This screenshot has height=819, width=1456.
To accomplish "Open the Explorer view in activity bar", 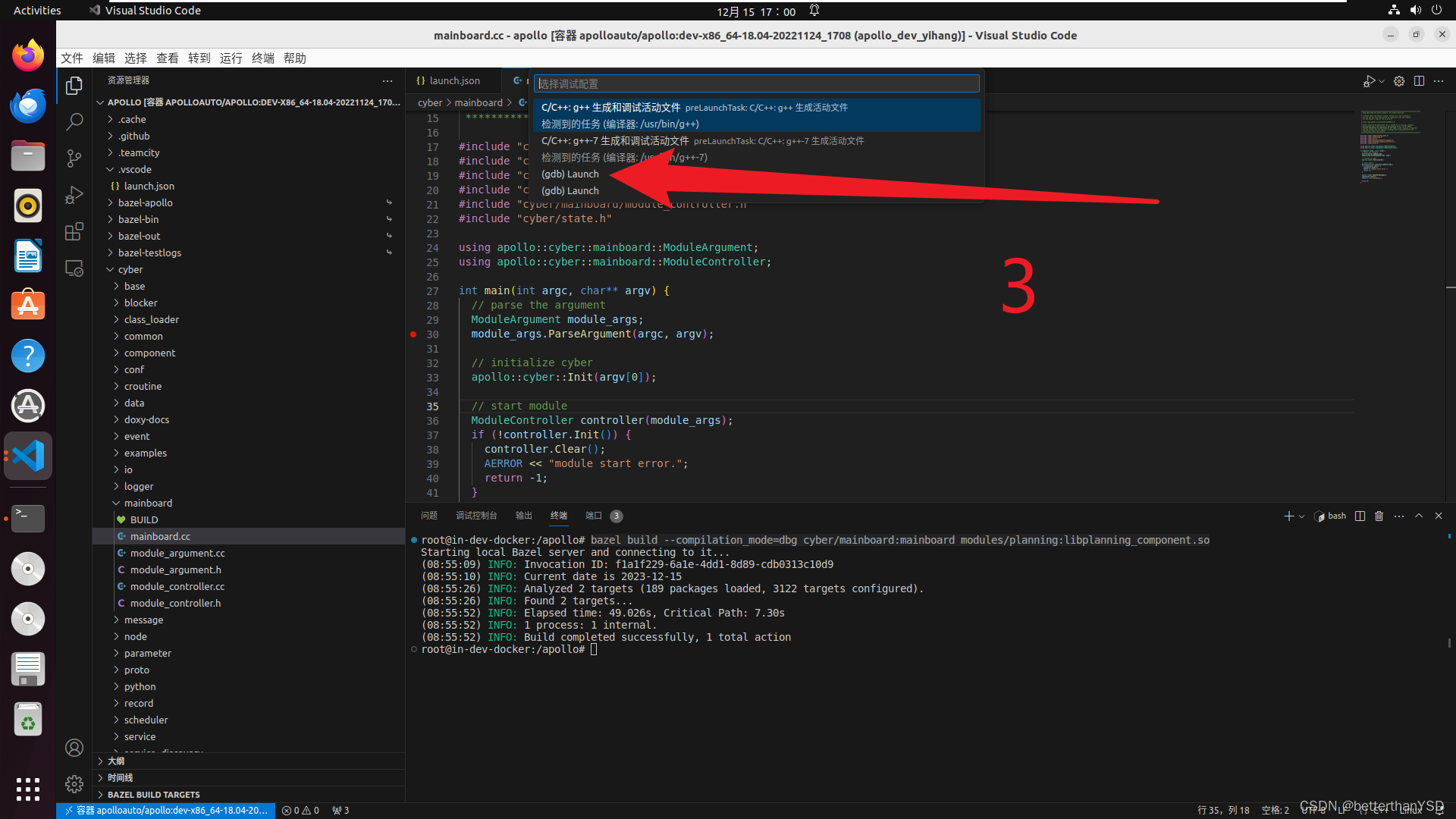I will [x=74, y=86].
